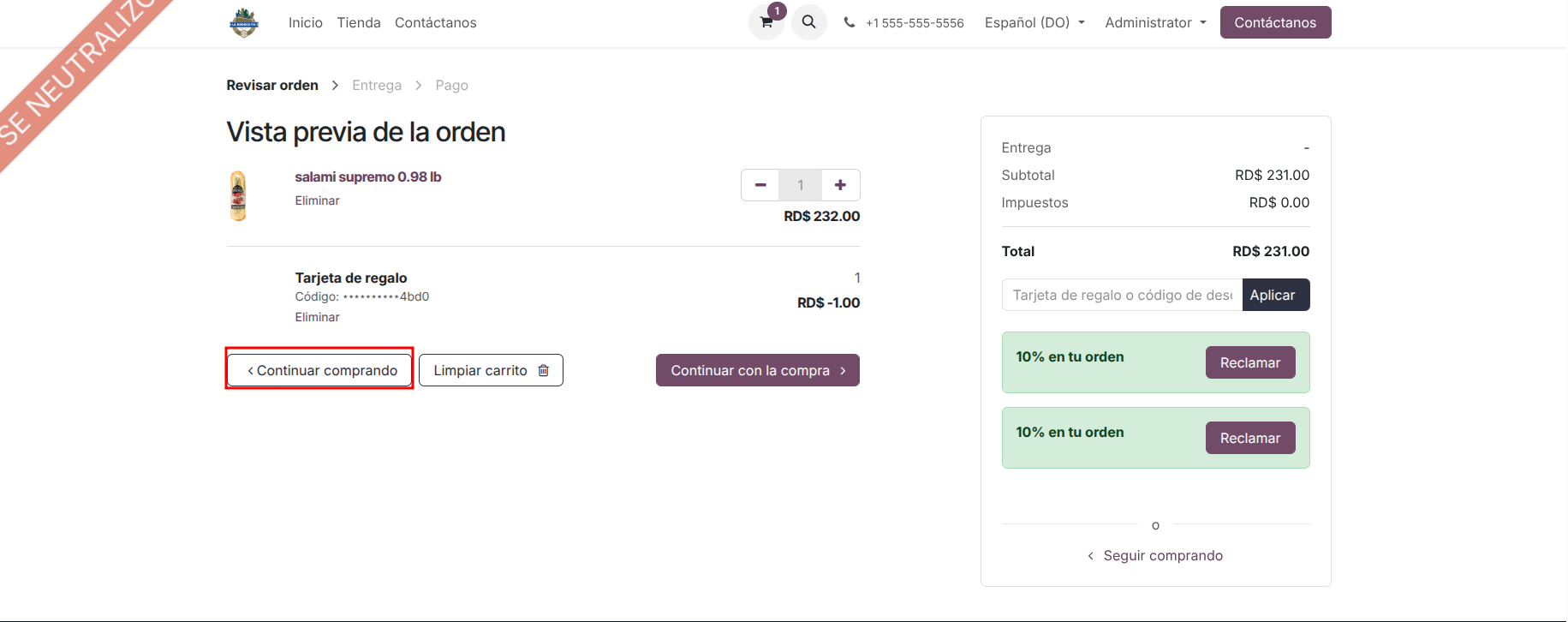
Task: Go to the Inicio menu item
Action: pos(306,22)
